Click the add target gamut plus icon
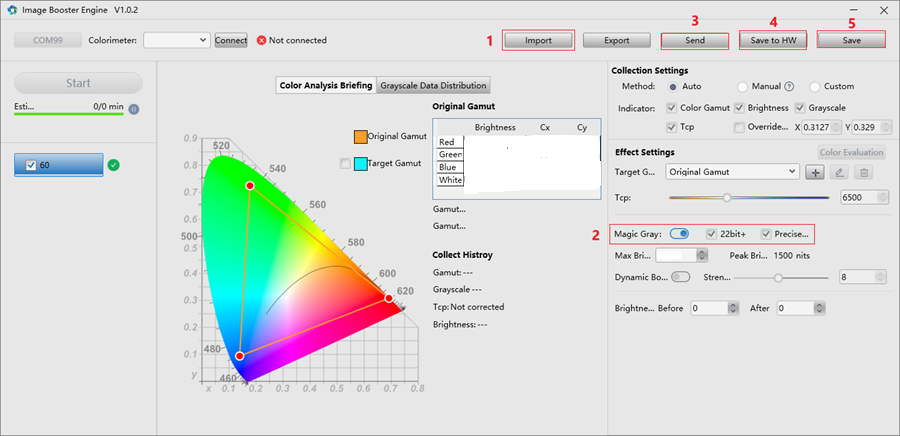 point(816,172)
